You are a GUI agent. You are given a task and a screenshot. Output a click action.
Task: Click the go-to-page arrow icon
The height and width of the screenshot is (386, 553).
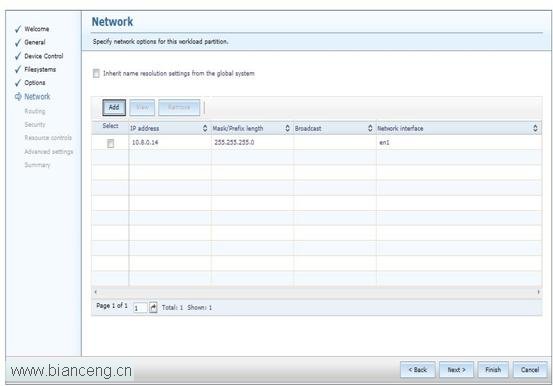point(153,307)
